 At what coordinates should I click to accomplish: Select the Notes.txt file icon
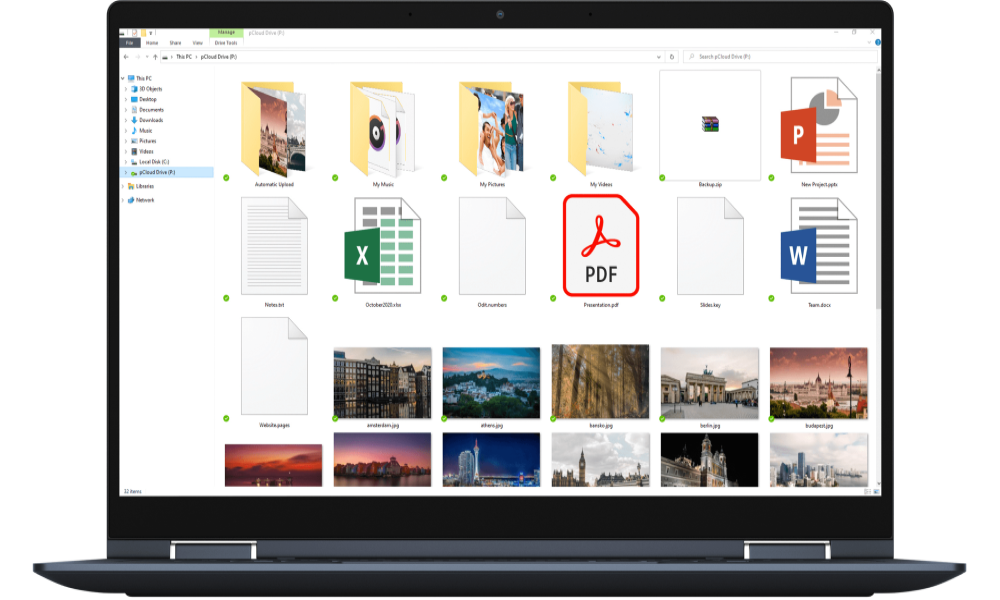pyautogui.click(x=274, y=246)
